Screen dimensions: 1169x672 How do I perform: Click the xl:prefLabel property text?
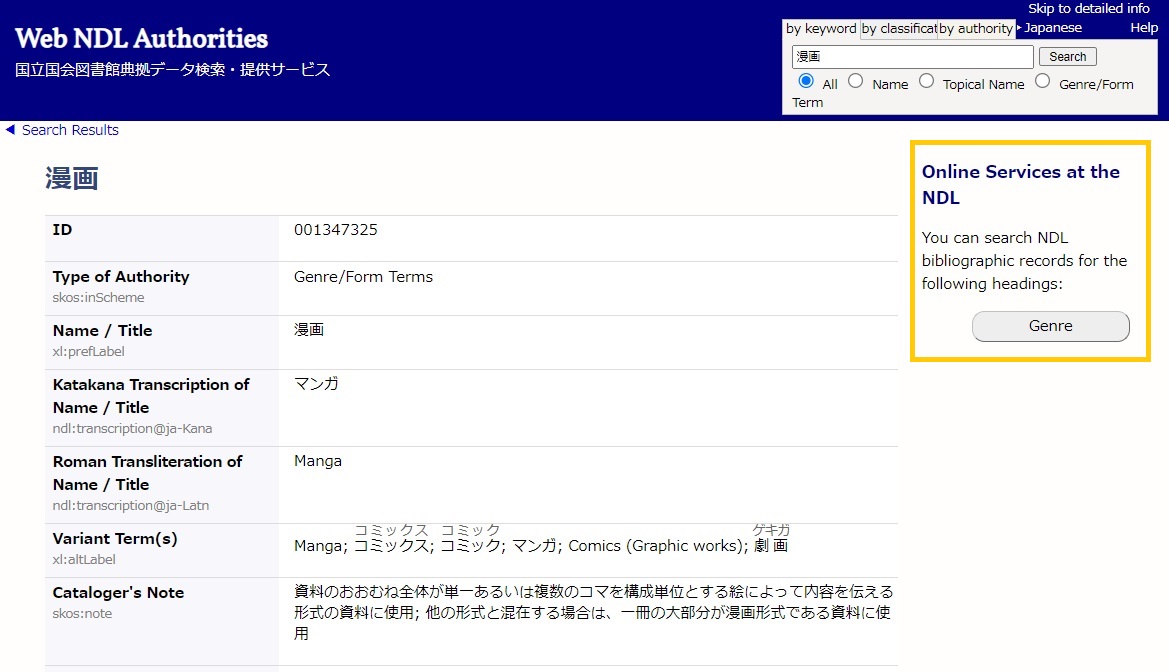click(x=88, y=351)
